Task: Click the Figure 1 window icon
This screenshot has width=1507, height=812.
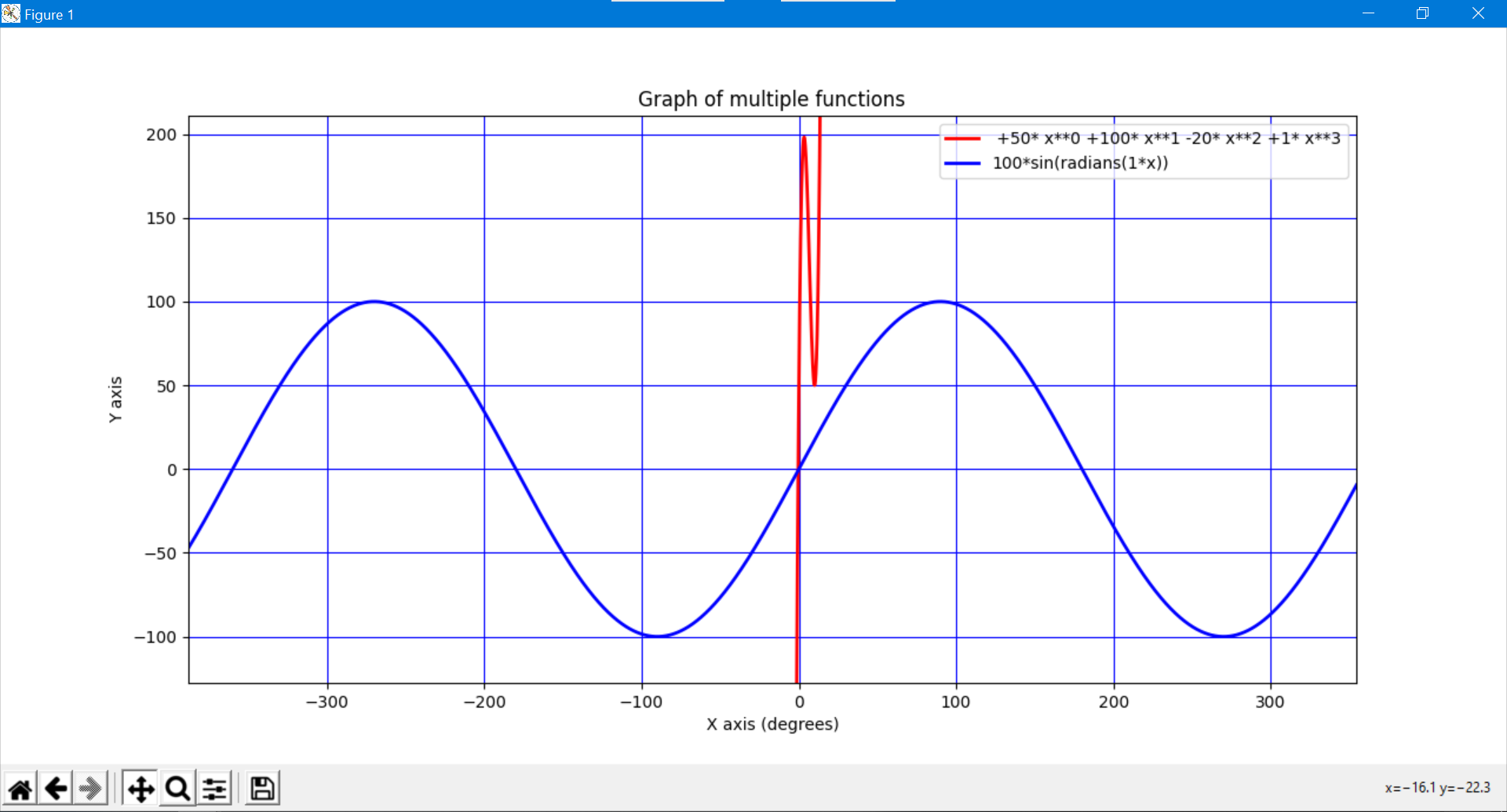Action: click(x=11, y=13)
